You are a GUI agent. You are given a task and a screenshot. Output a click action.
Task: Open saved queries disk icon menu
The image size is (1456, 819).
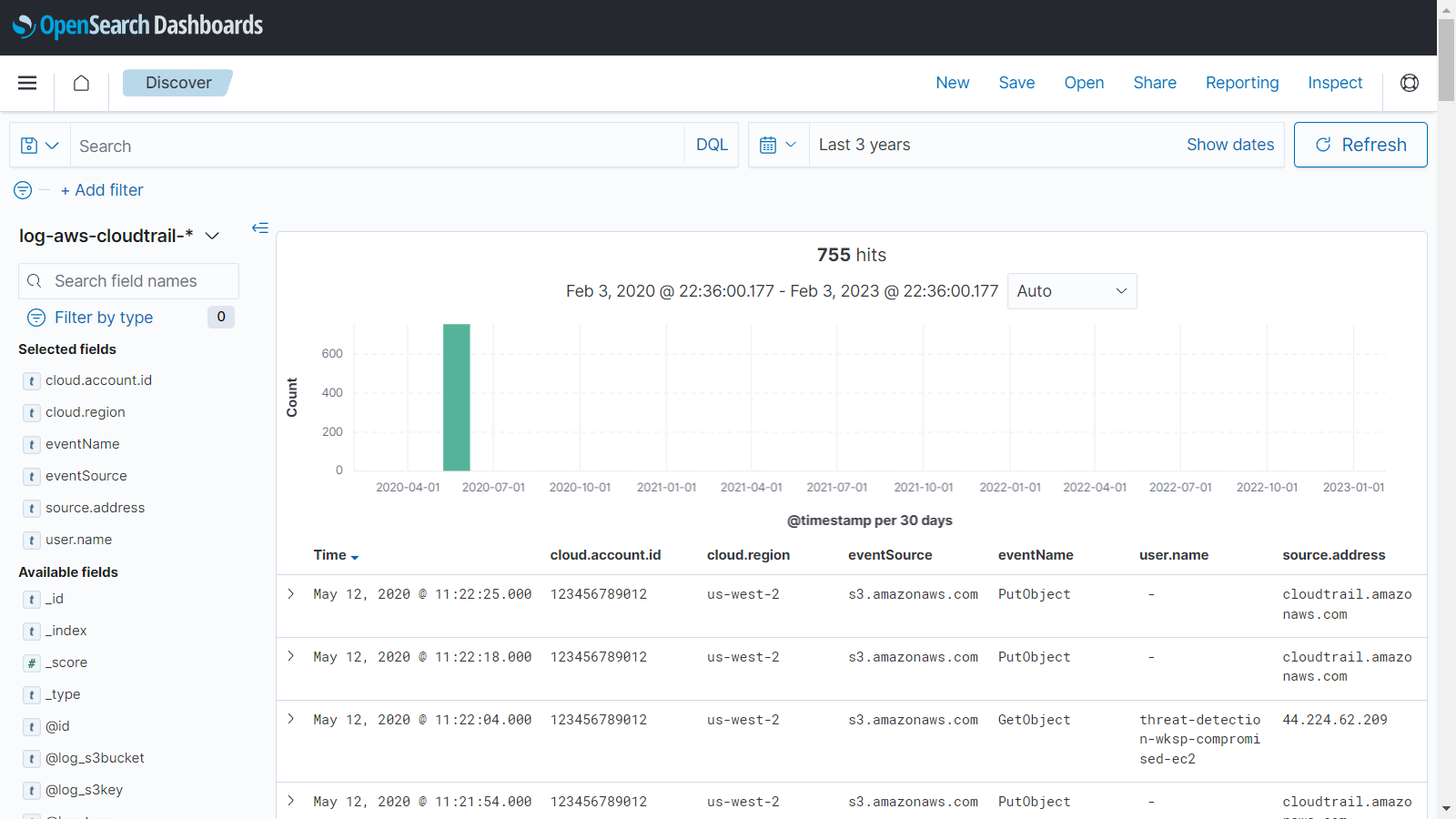(x=39, y=146)
